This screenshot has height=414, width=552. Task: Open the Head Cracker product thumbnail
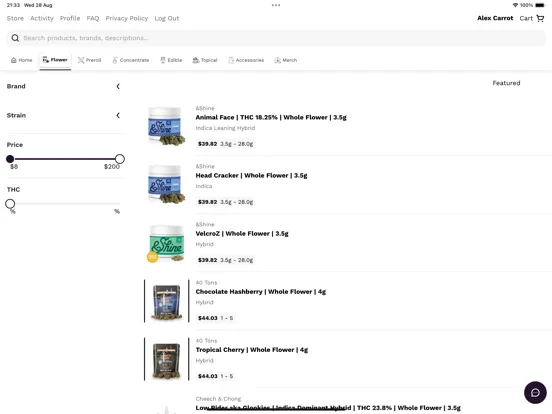coord(166,184)
